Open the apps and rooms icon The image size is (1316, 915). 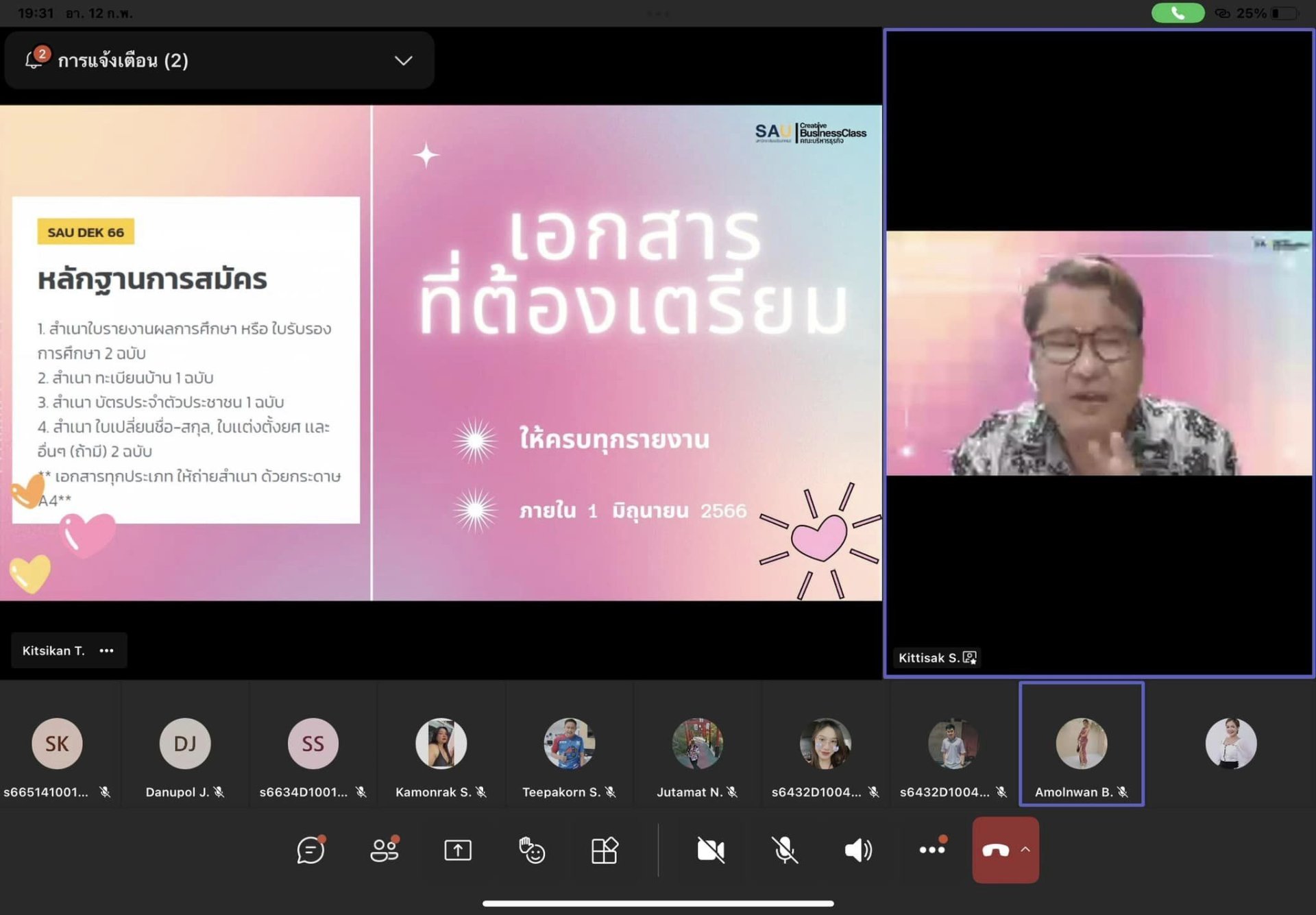[x=605, y=851]
